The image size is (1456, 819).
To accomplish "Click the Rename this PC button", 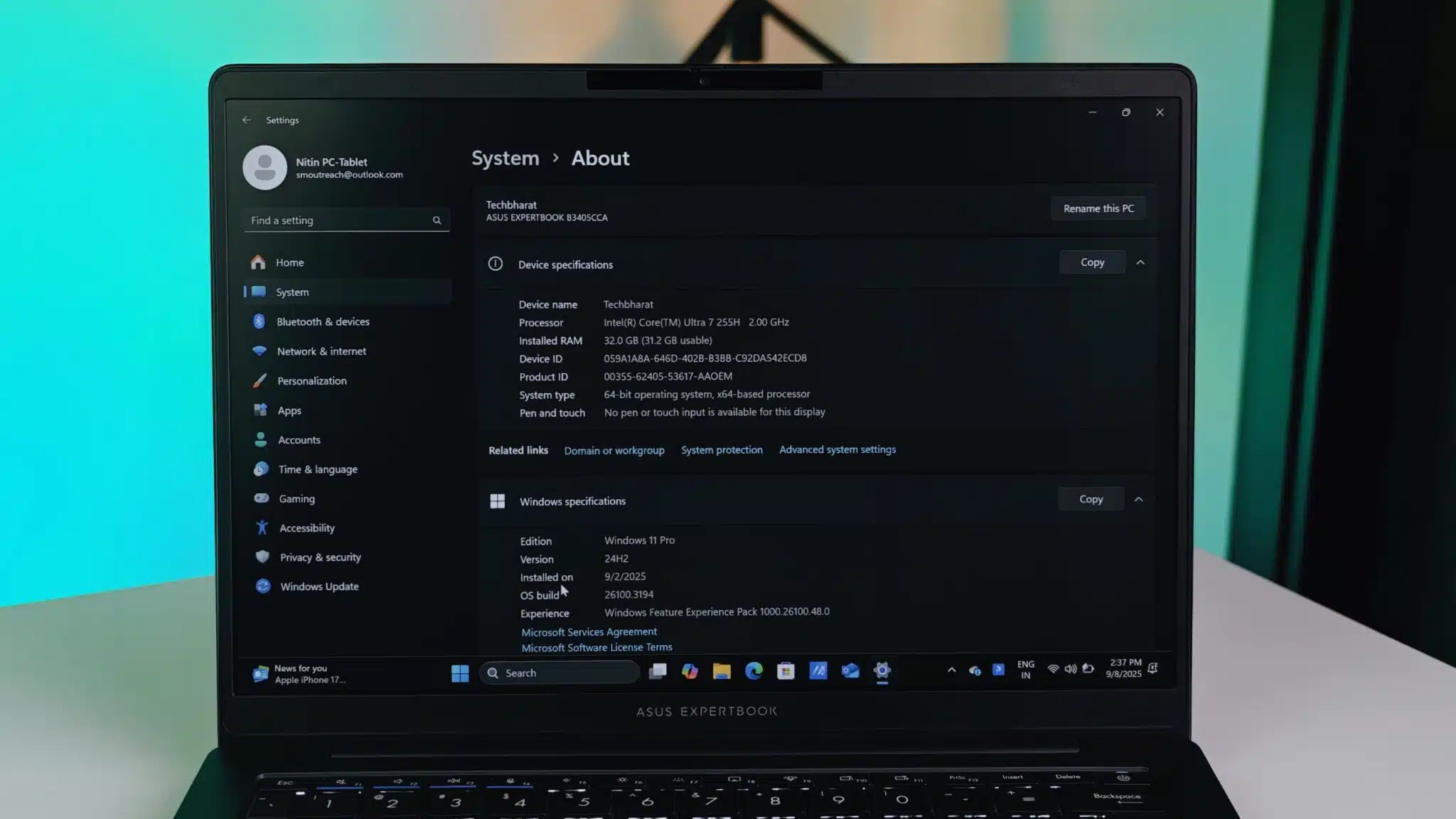I will coord(1098,208).
